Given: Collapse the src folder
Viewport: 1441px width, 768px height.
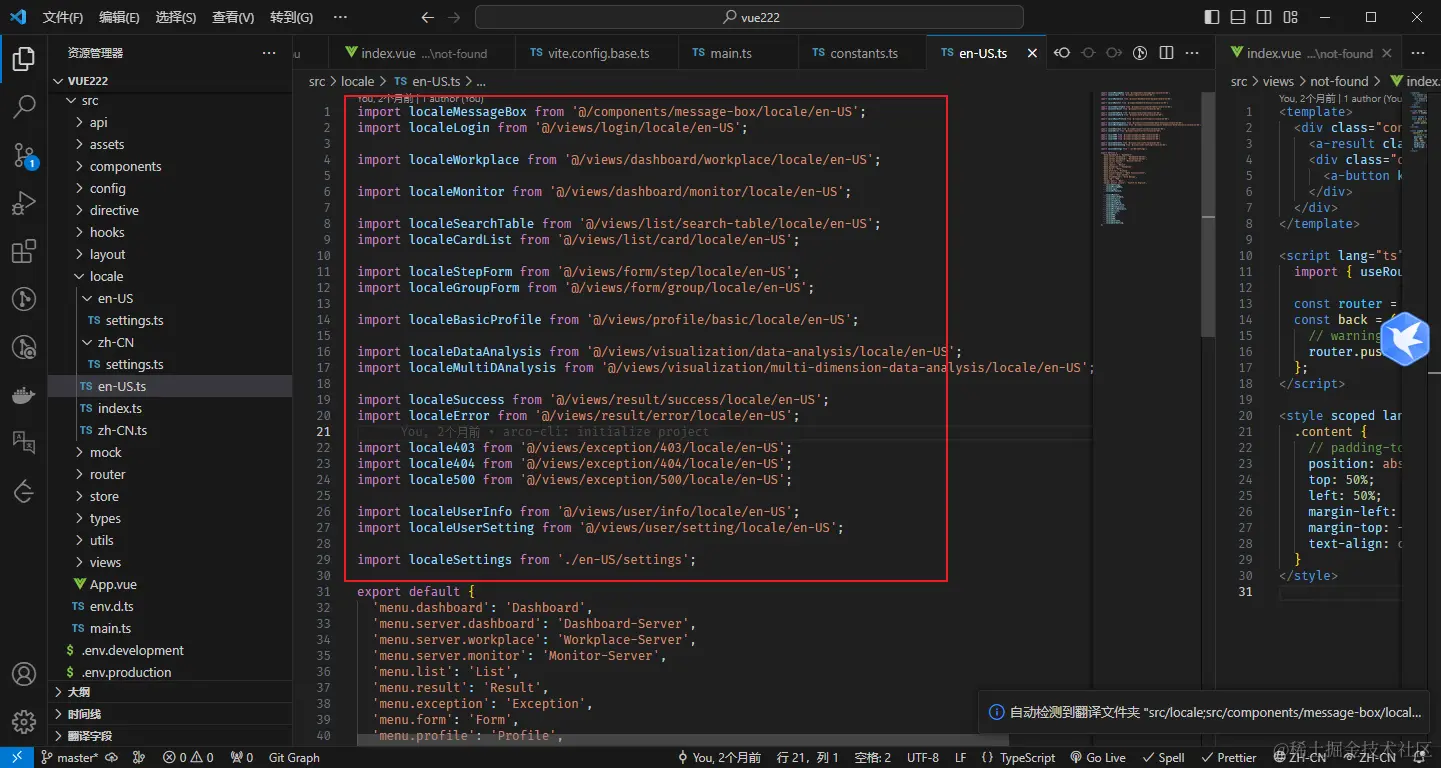Looking at the screenshot, I should 171,100.
